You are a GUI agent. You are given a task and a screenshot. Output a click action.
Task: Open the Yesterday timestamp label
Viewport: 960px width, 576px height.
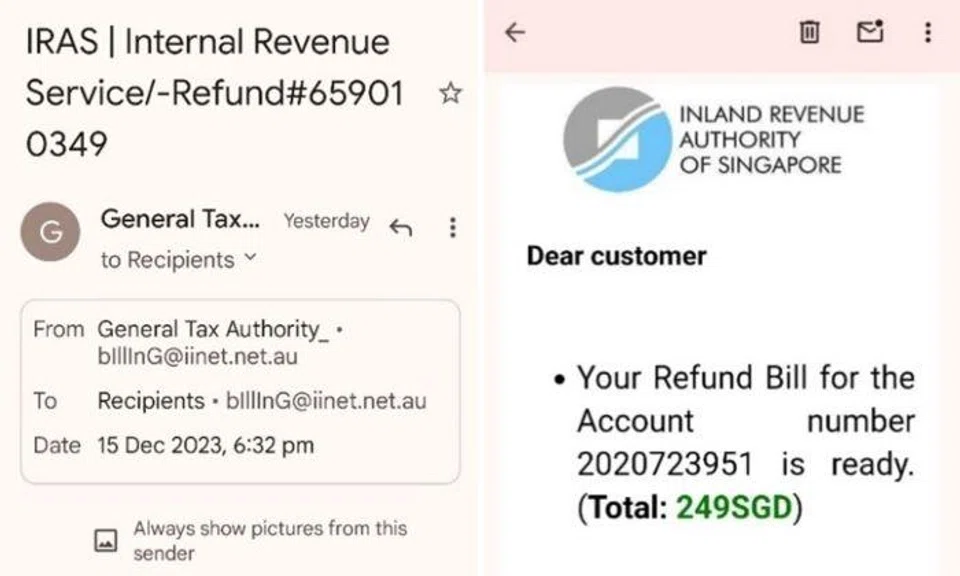(326, 221)
